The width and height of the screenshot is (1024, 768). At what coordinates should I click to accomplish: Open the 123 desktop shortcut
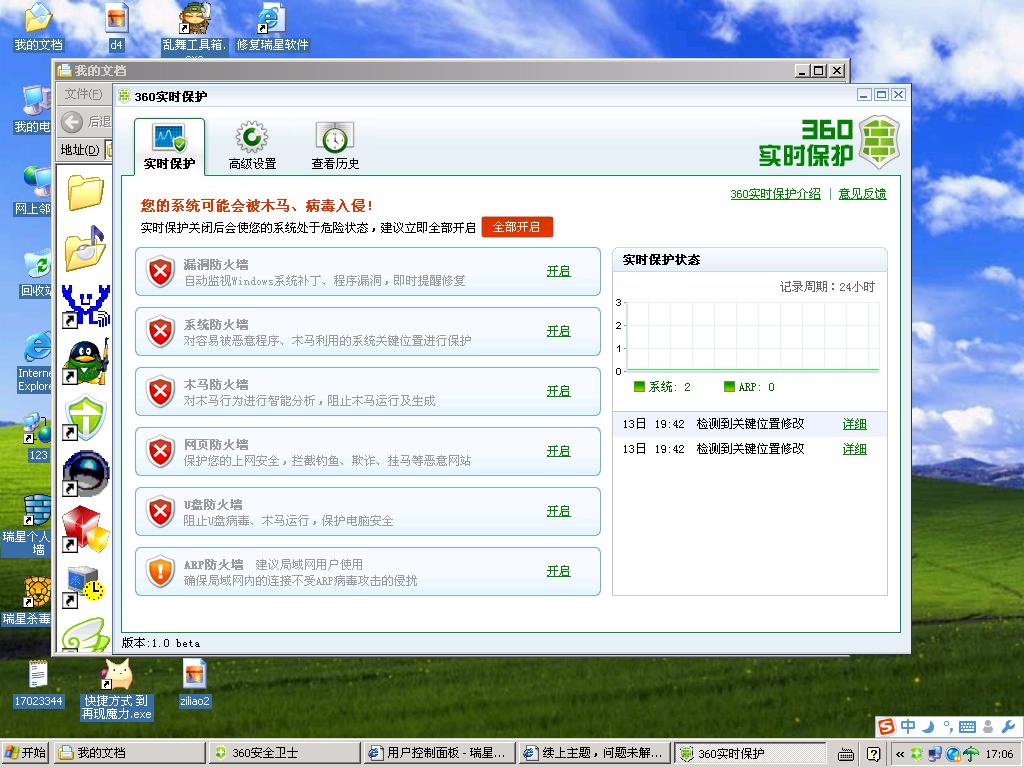[x=37, y=438]
